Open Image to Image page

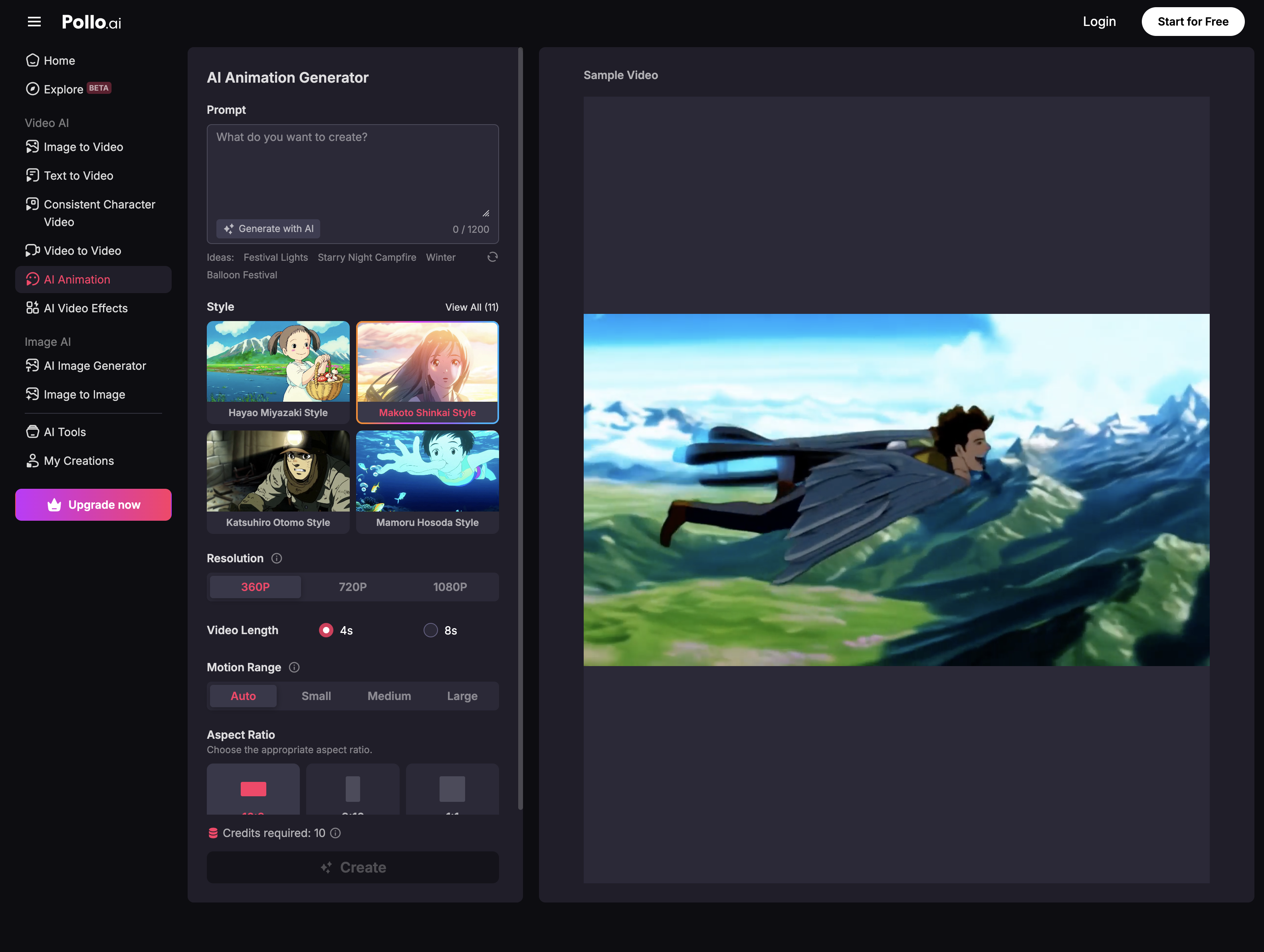point(93,394)
